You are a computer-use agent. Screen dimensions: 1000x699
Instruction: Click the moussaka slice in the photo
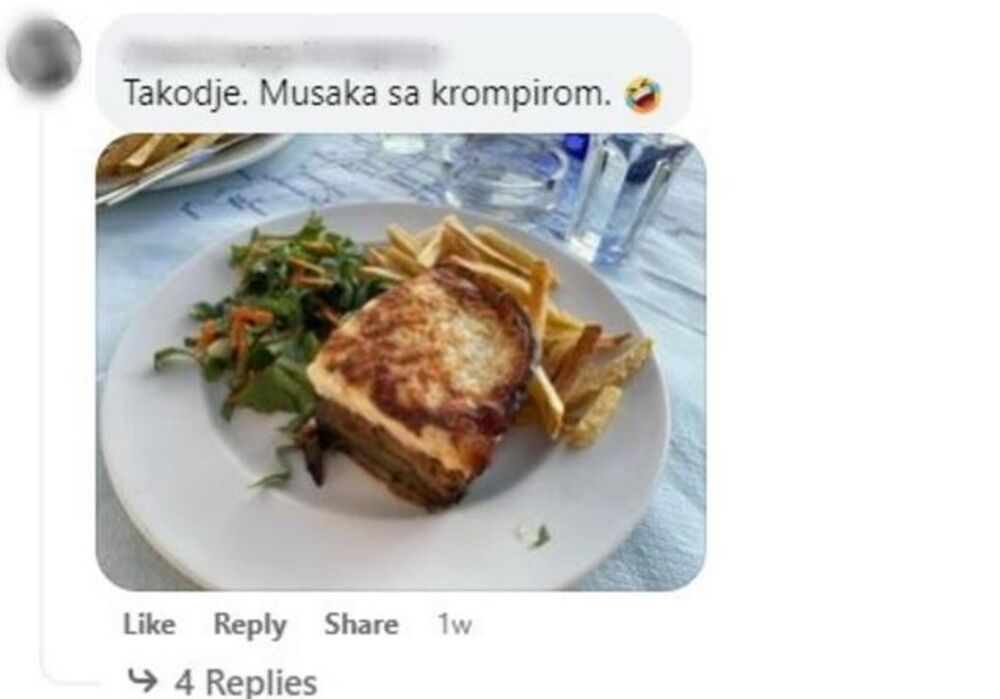tap(420, 383)
